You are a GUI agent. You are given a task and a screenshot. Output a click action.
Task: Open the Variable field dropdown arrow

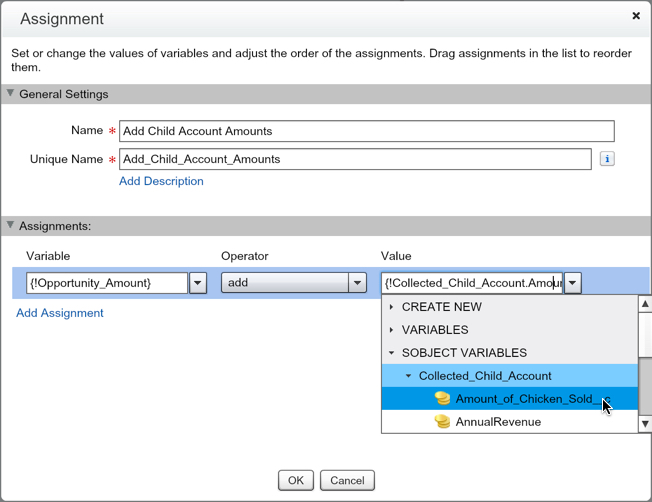coord(198,283)
